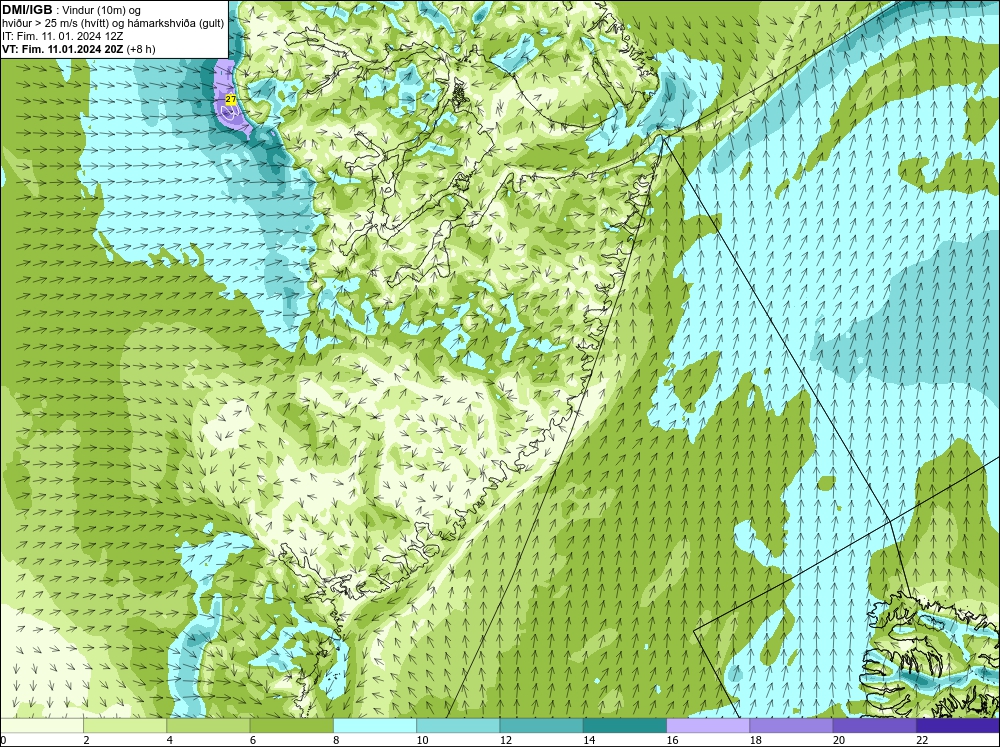Click the 'hviður > 25 m/s (hvítt)' description line
Viewport: 1000px width, 747px height.
(113, 23)
